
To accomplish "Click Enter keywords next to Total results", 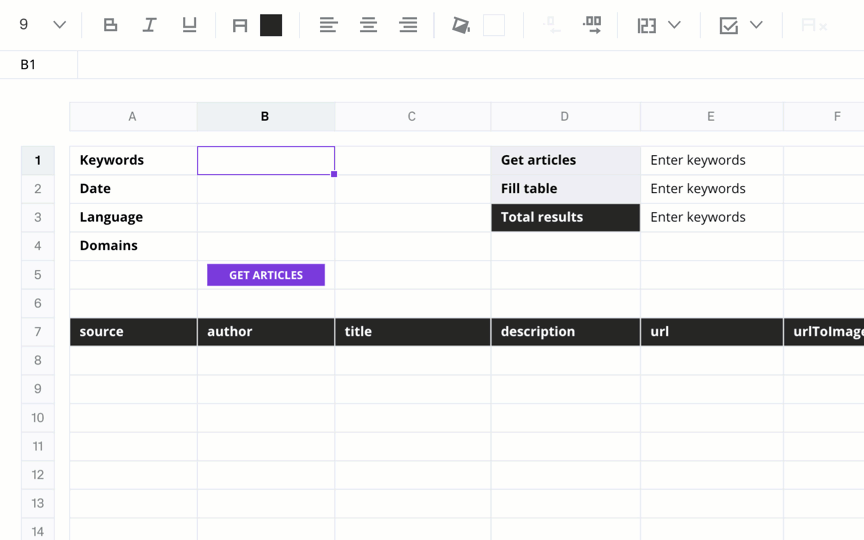I will pyautogui.click(x=711, y=217).
